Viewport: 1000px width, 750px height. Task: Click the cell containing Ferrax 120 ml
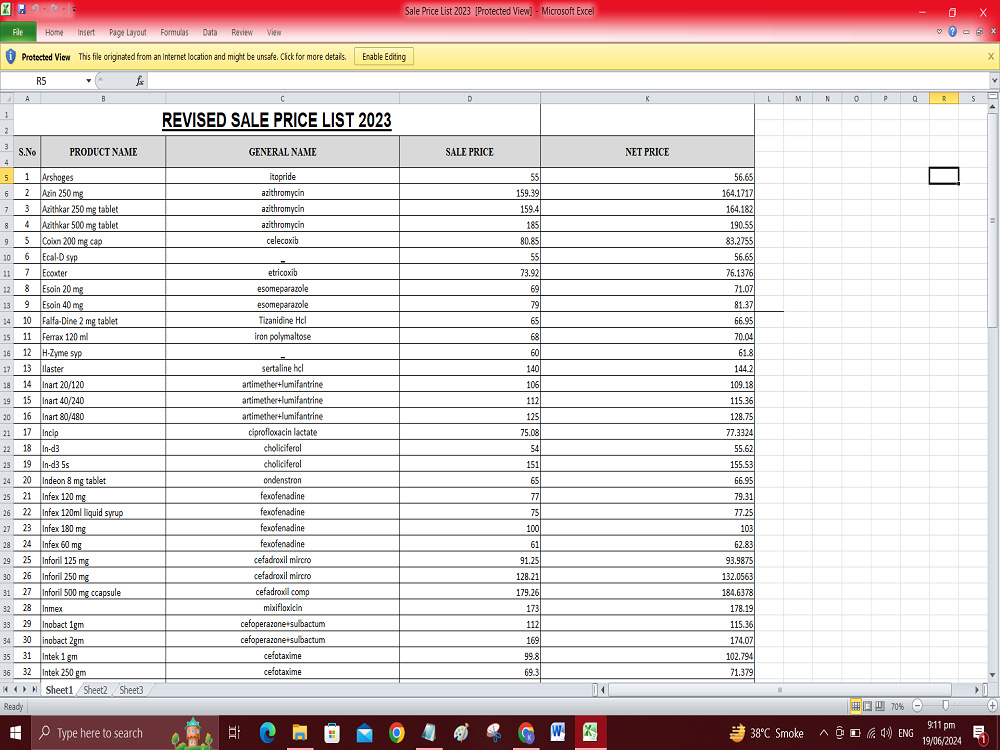pos(103,336)
